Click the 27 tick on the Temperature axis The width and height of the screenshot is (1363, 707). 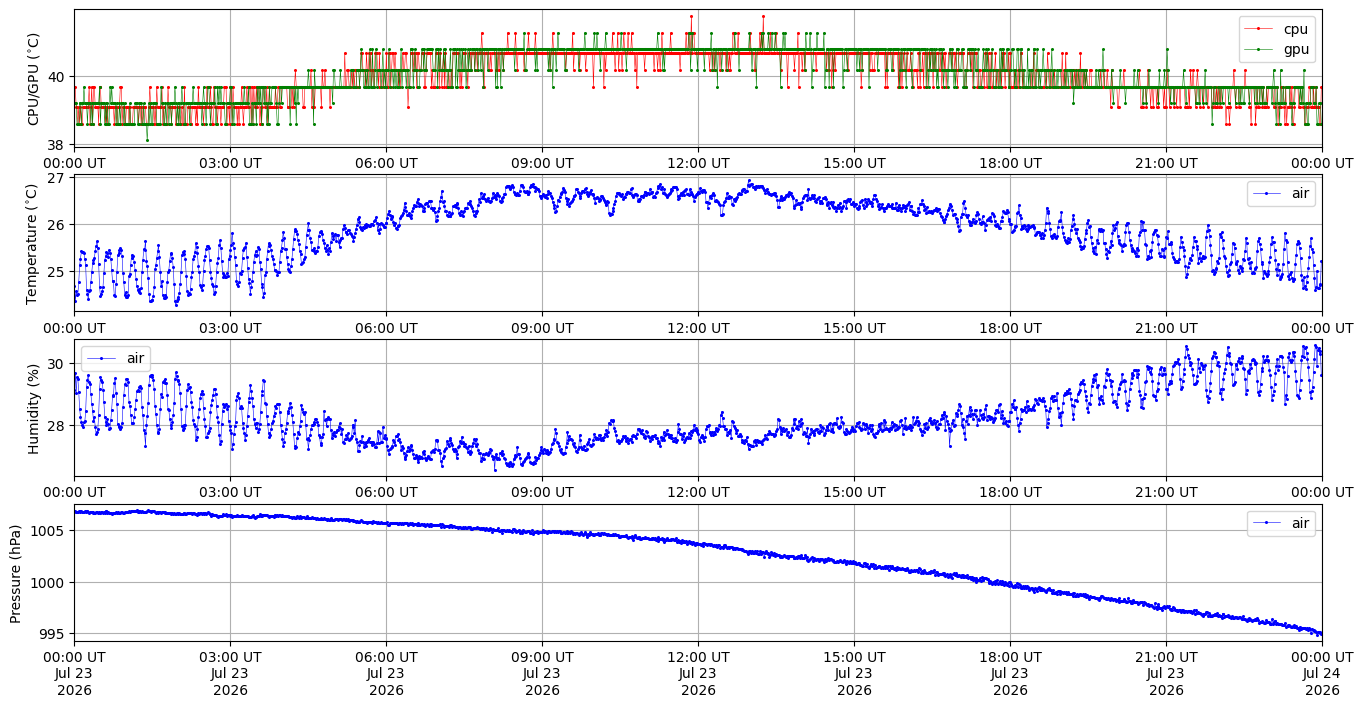coord(57,178)
